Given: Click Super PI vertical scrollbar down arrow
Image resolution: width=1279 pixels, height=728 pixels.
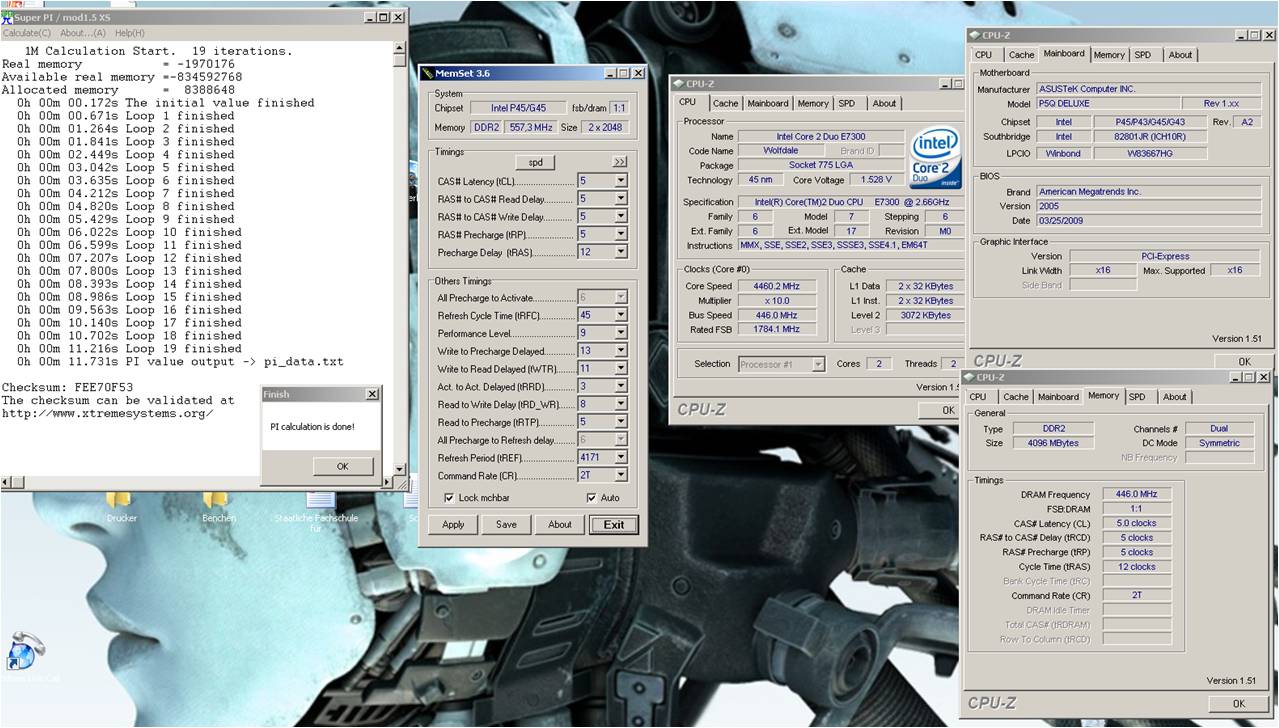Looking at the screenshot, I should coord(400,470).
